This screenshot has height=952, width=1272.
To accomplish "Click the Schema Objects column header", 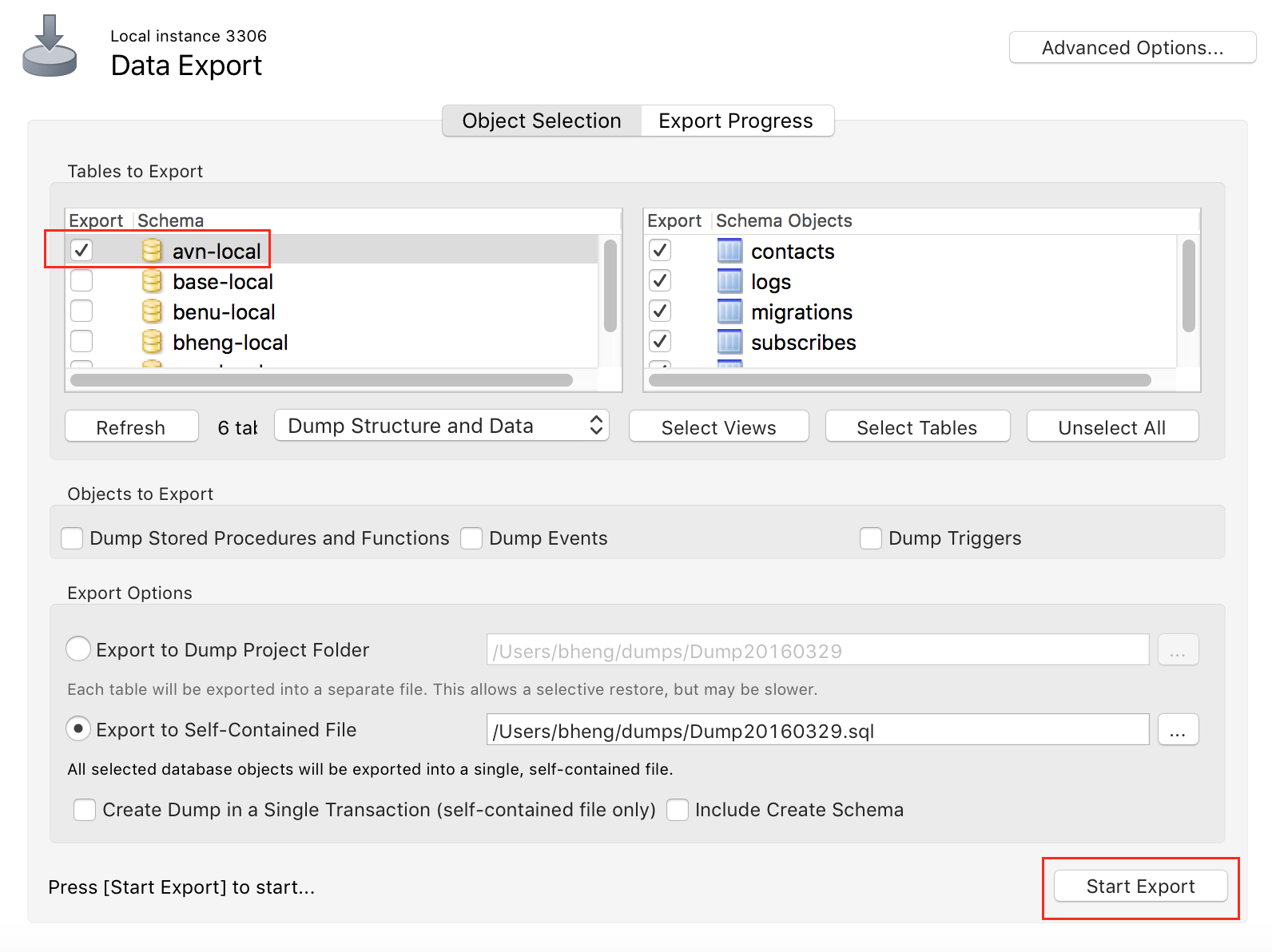I will click(784, 220).
